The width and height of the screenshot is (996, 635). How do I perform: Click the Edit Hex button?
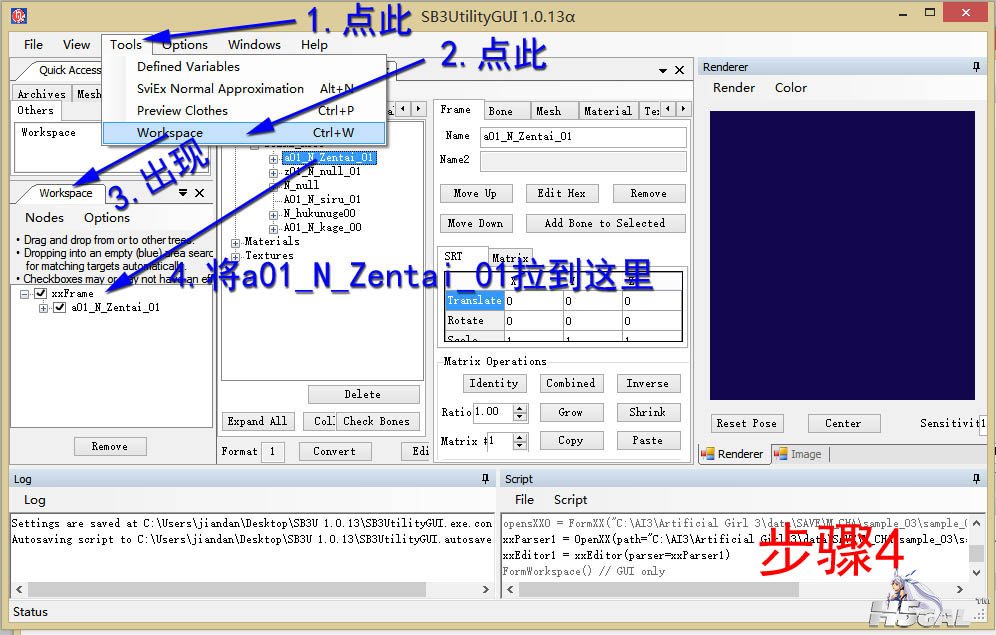coord(561,193)
